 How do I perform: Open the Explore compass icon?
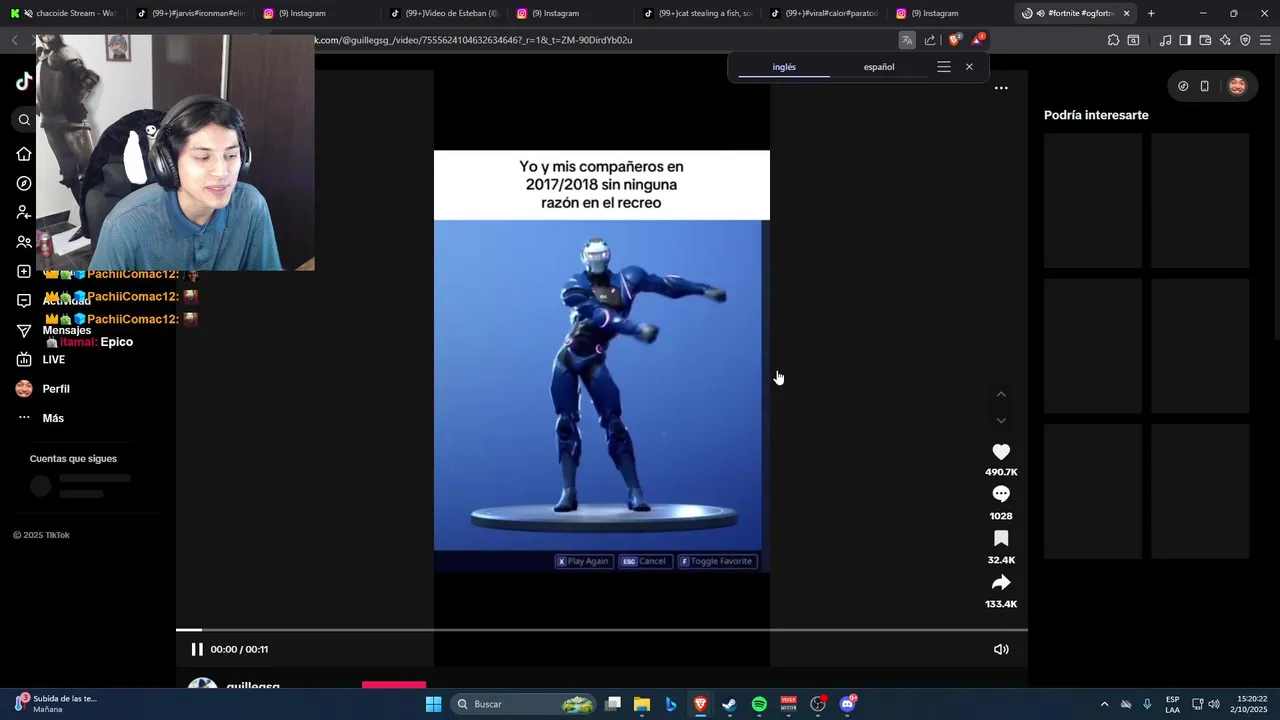[x=24, y=183]
